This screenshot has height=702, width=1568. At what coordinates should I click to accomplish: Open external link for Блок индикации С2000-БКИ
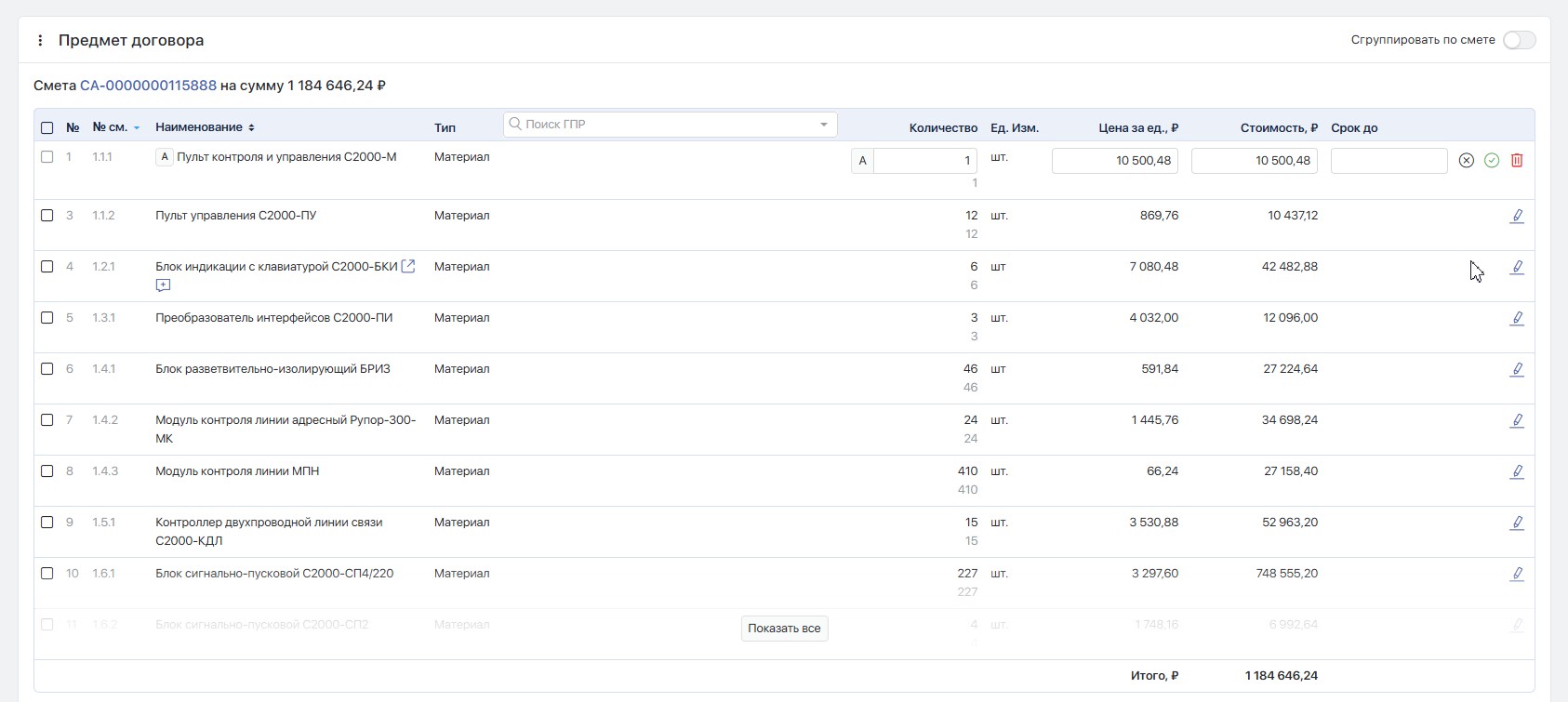(408, 267)
